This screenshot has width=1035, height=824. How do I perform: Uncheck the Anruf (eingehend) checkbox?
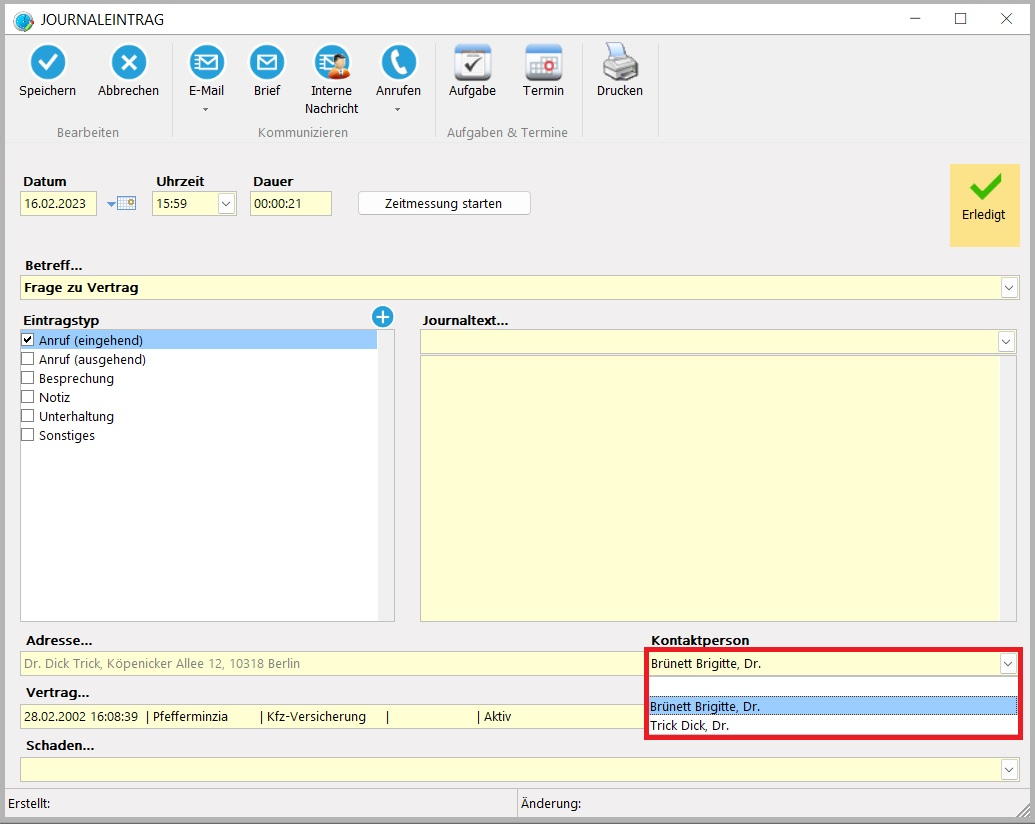click(28, 340)
